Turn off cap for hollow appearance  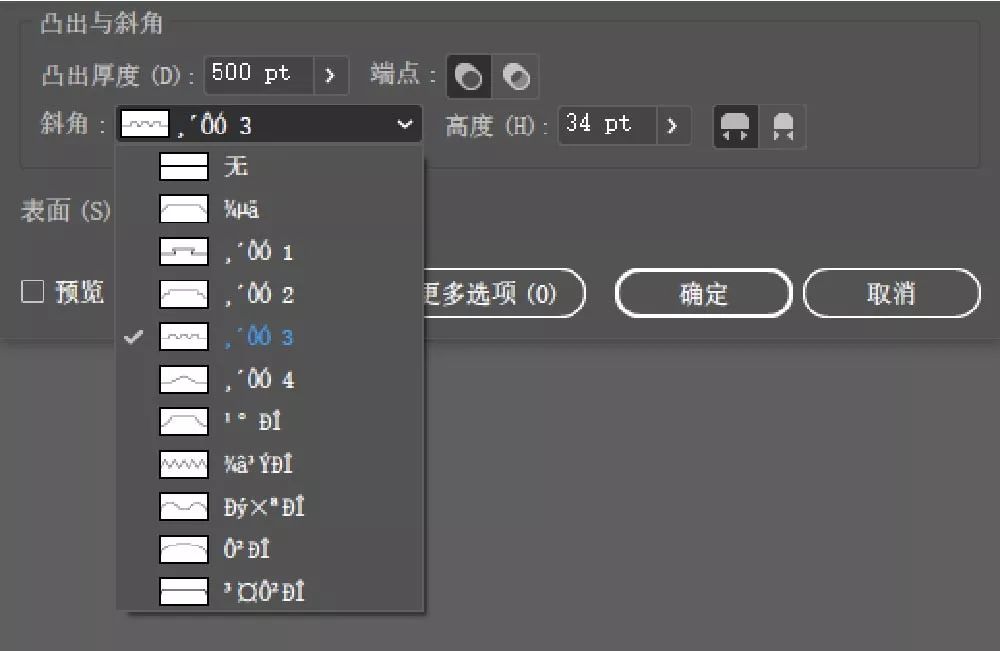516,76
